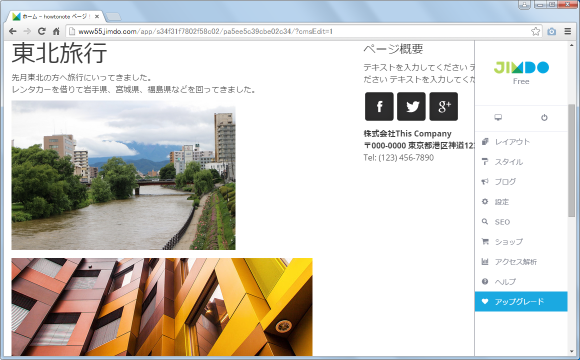
Task: Click the Google Plus icon
Action: pos(444,107)
